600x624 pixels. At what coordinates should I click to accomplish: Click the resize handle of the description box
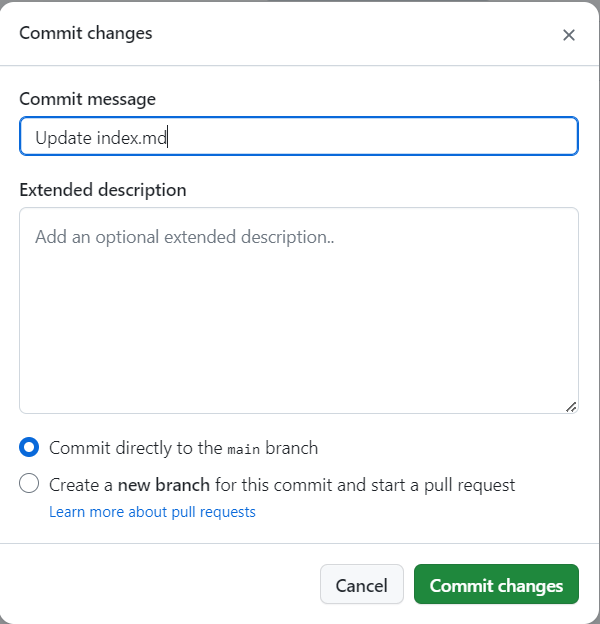click(571, 407)
